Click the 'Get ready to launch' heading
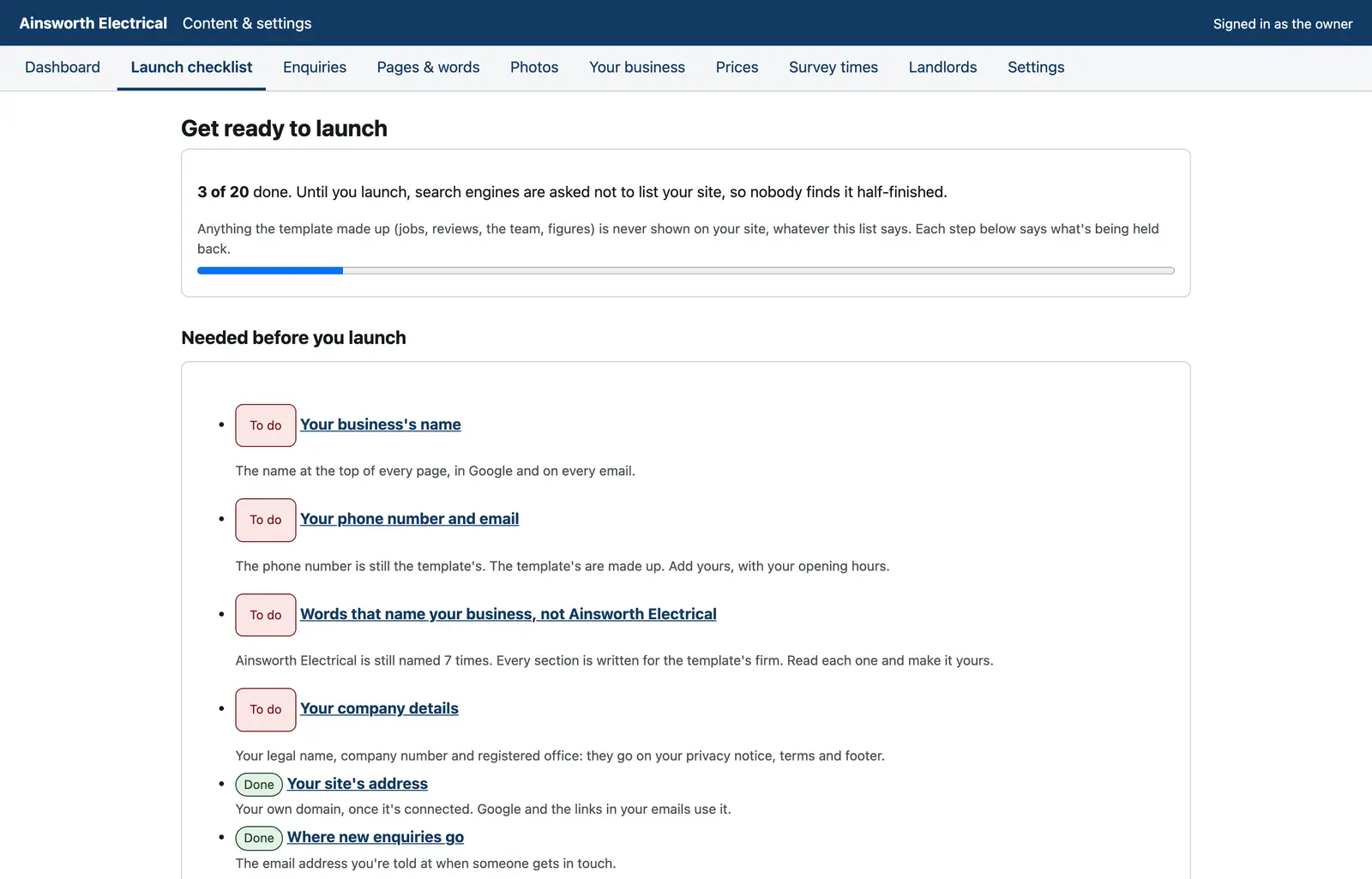The height and width of the screenshot is (879, 1372). 285,129
